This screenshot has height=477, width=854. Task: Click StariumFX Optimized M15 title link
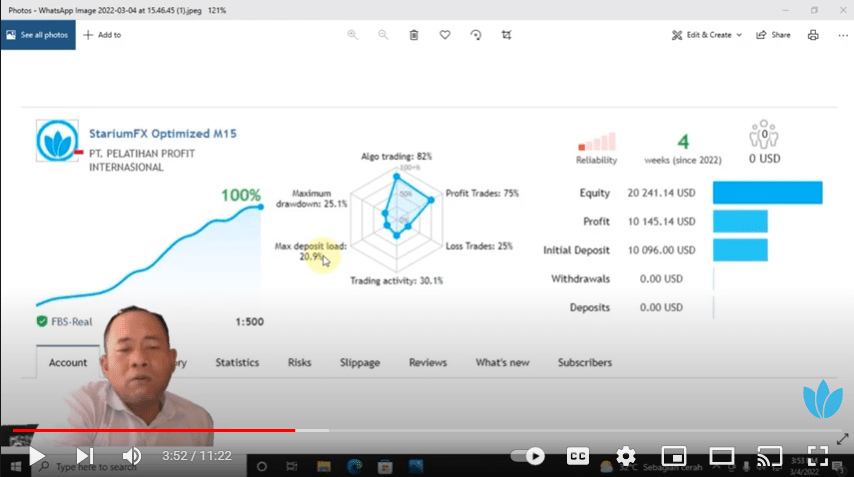(163, 133)
